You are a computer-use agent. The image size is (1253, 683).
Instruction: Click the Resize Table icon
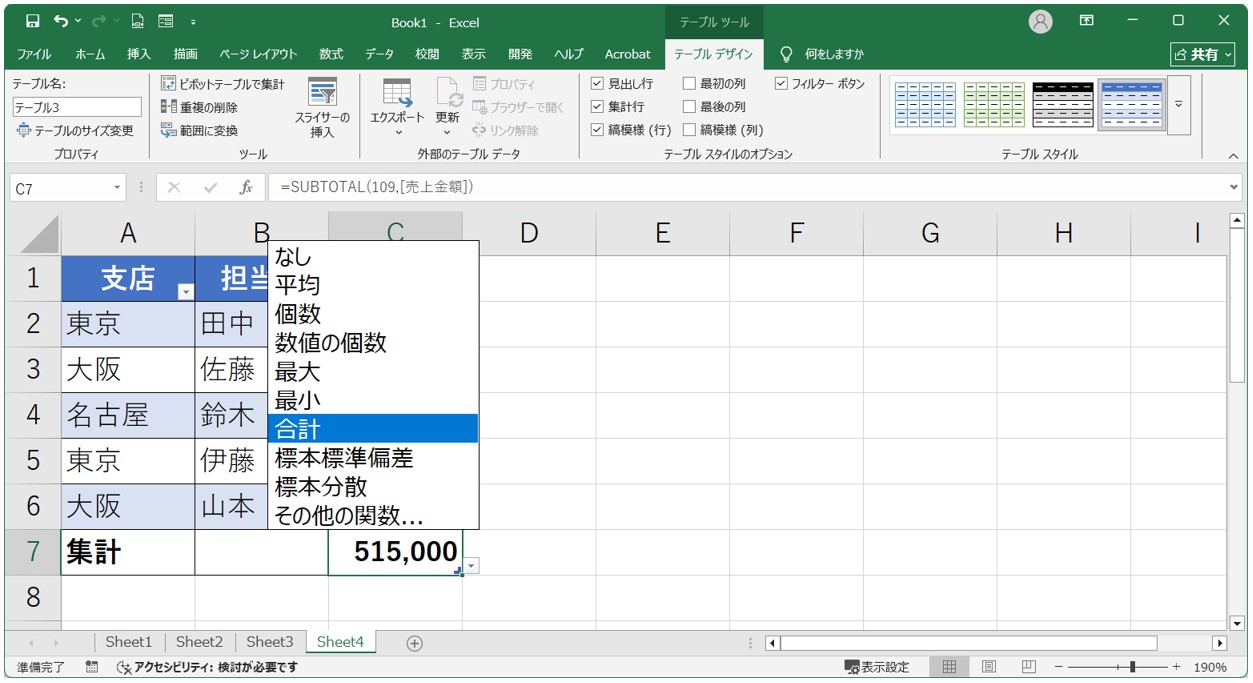(23, 131)
